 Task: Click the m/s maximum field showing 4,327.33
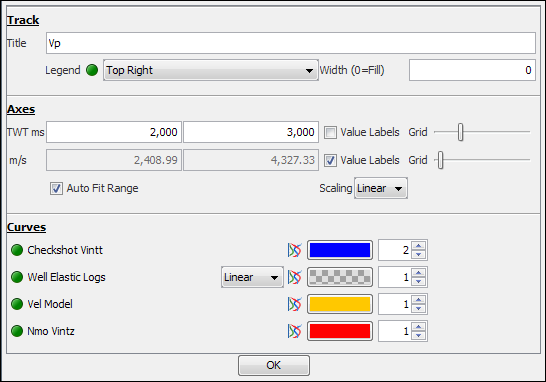(251, 160)
